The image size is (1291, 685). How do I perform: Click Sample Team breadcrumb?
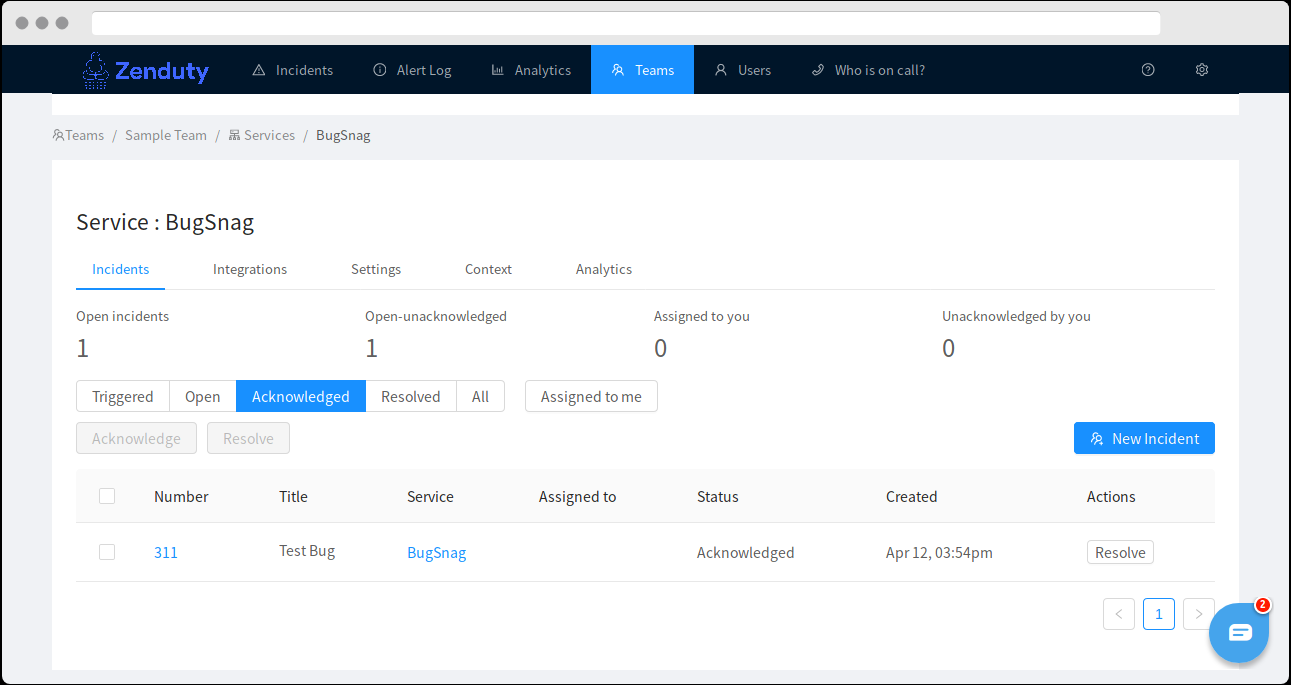pyautogui.click(x=166, y=135)
